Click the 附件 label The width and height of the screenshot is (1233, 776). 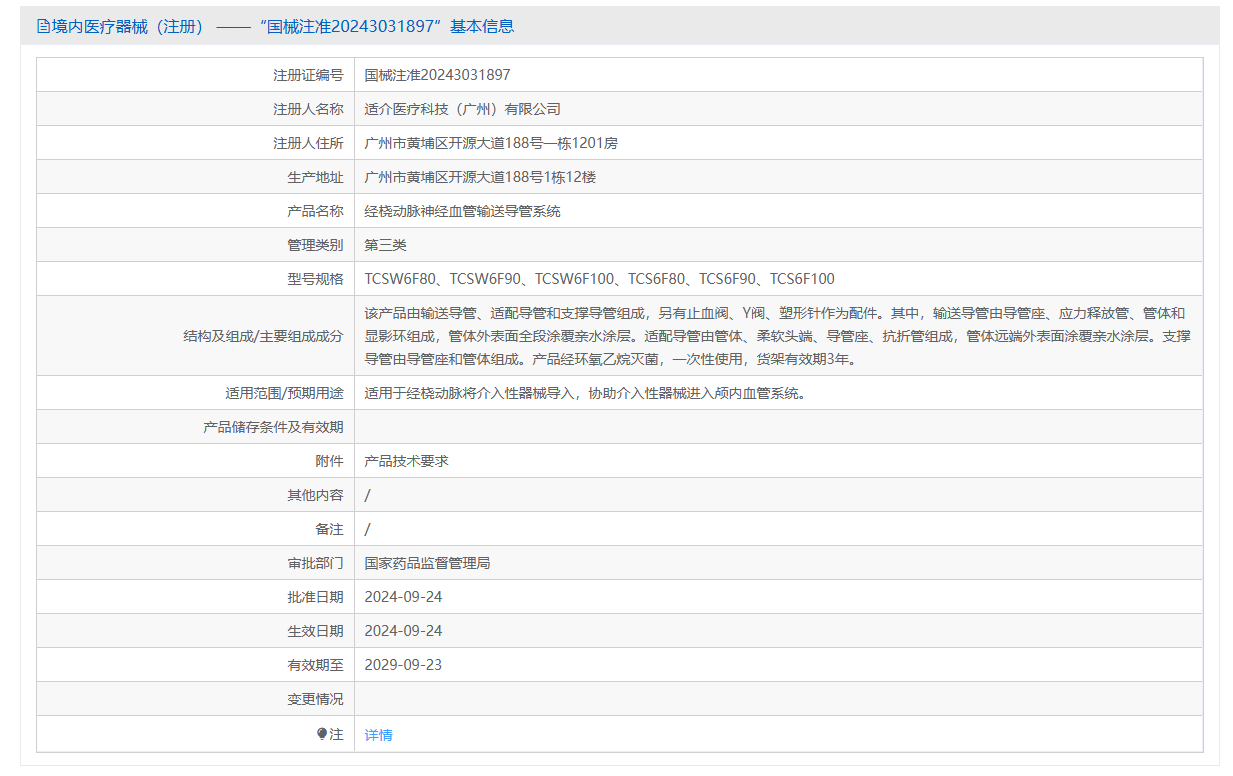(329, 461)
